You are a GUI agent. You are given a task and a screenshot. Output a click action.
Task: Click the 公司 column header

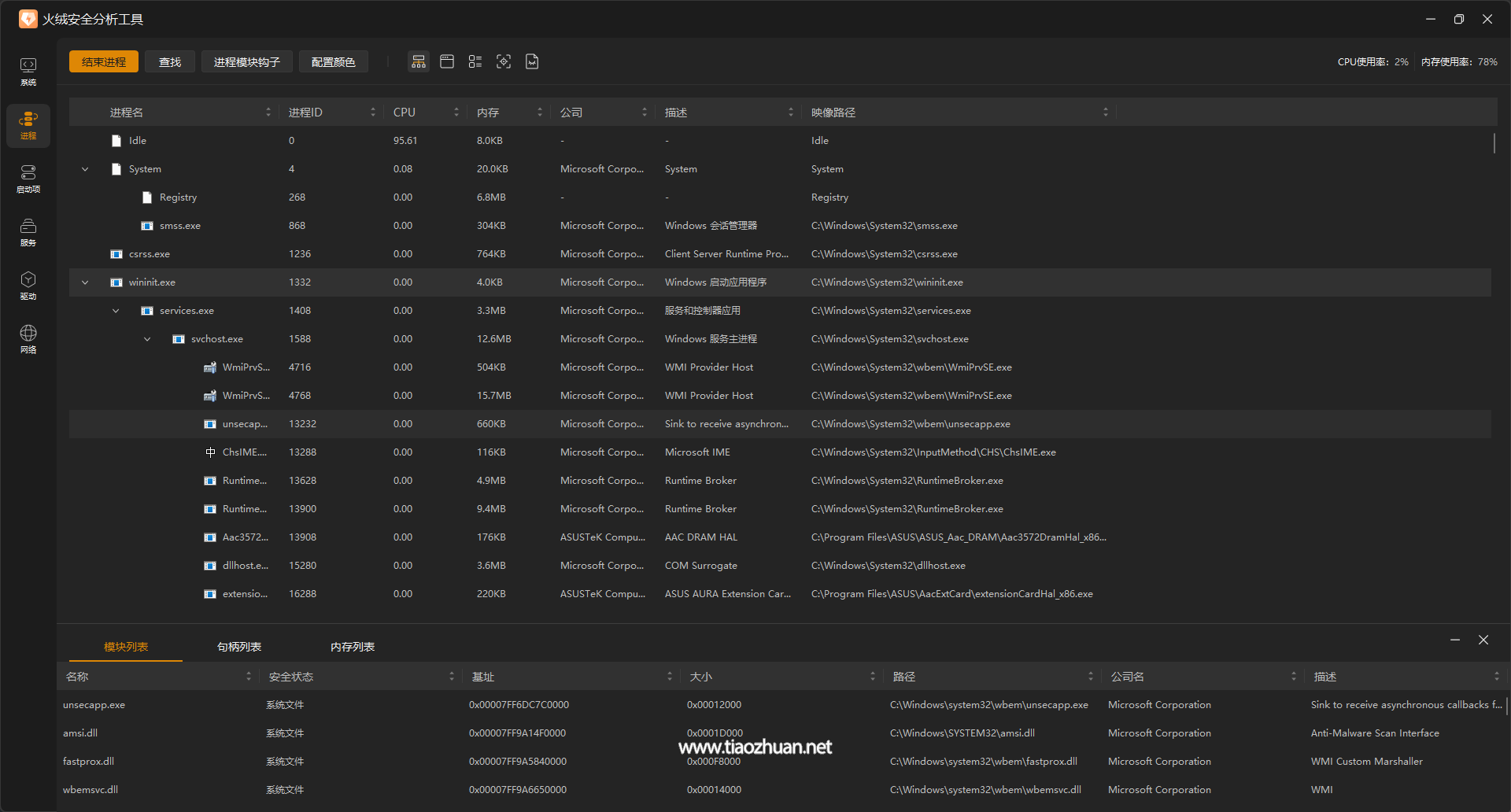point(603,113)
